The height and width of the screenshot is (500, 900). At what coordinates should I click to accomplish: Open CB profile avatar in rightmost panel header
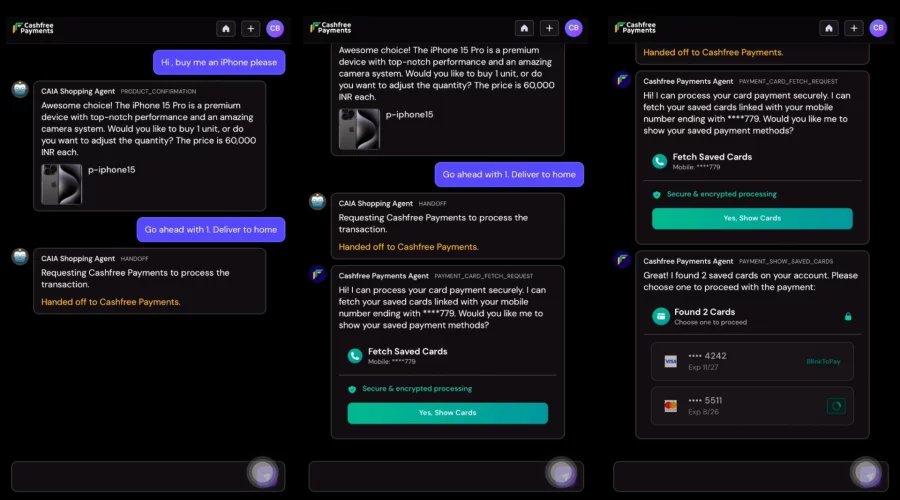(x=878, y=28)
